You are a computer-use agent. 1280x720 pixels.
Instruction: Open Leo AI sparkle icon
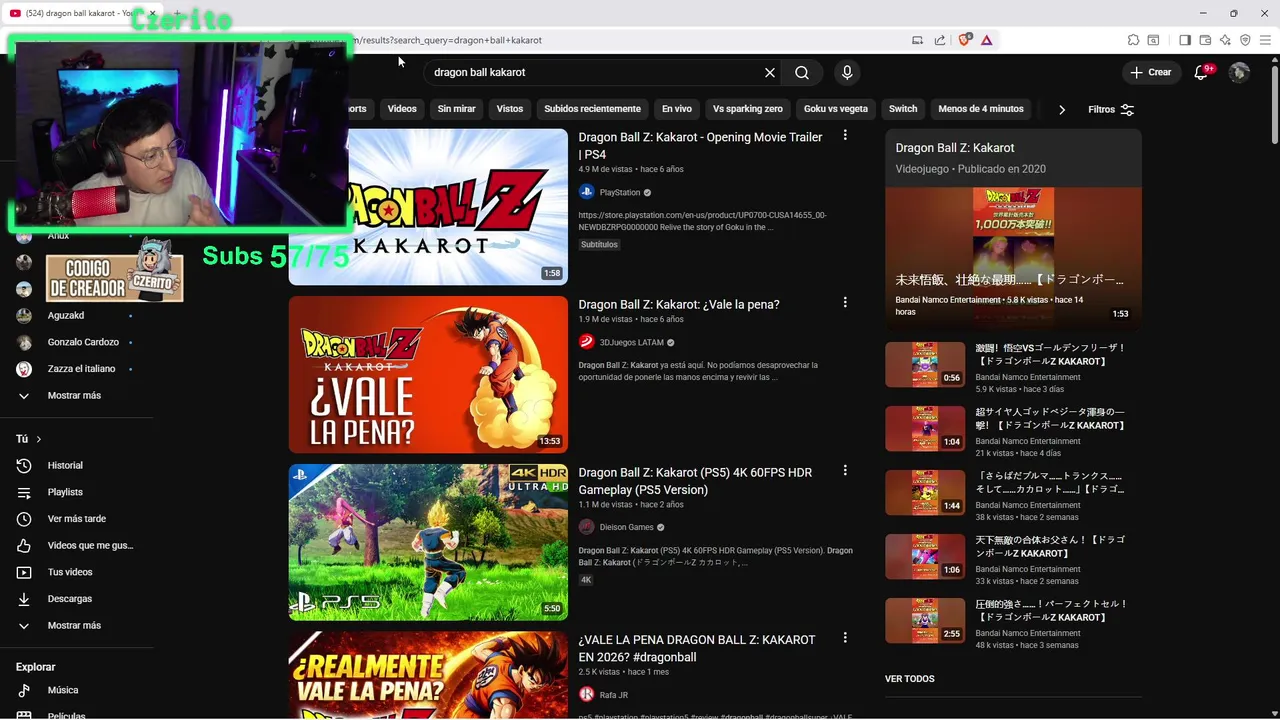point(1225,40)
